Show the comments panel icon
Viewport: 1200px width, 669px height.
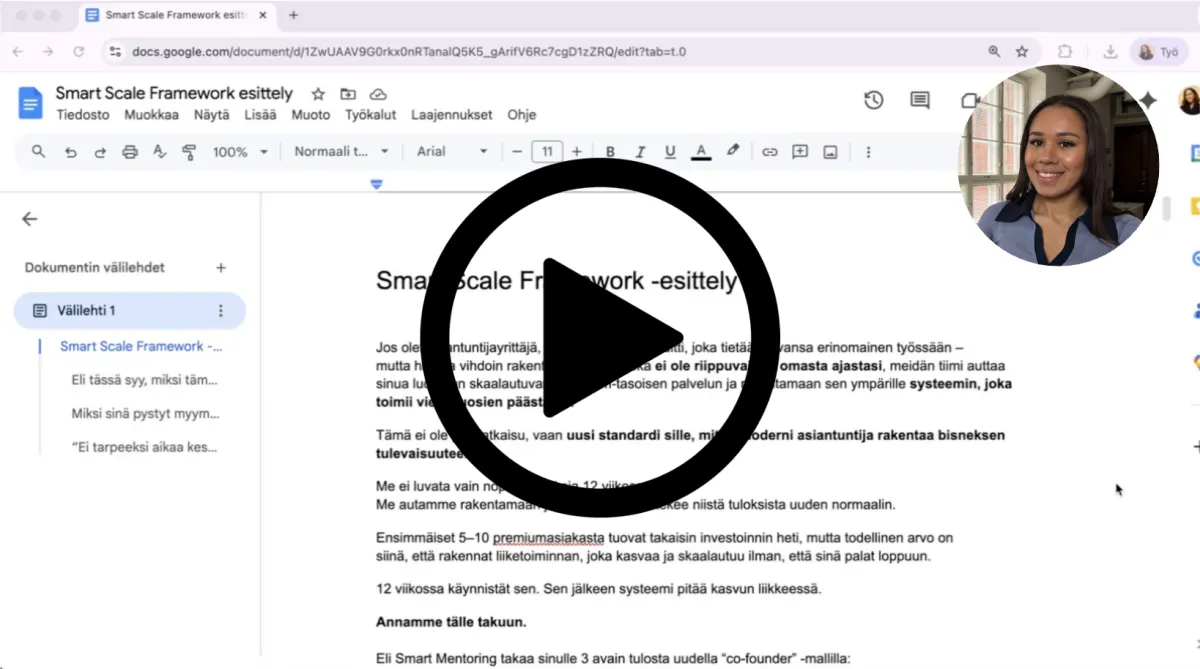tap(920, 100)
